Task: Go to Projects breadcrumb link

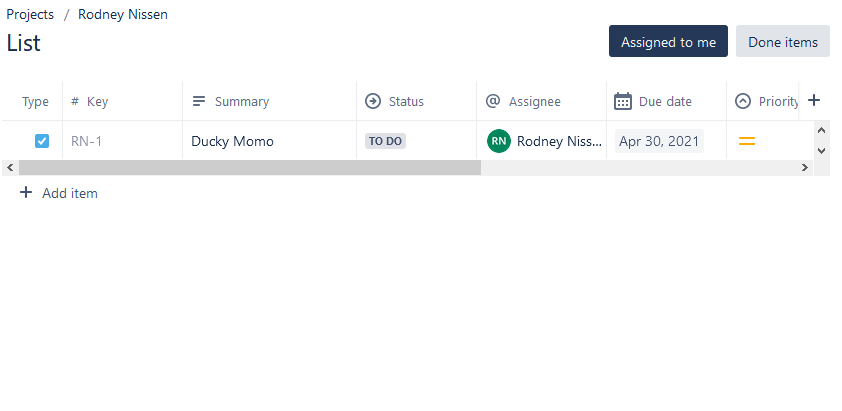Action: pos(30,14)
